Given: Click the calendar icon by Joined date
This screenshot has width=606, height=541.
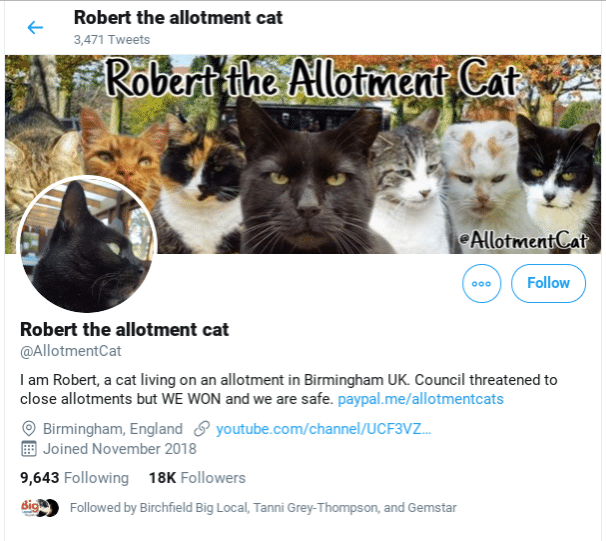Looking at the screenshot, I should point(29,449).
